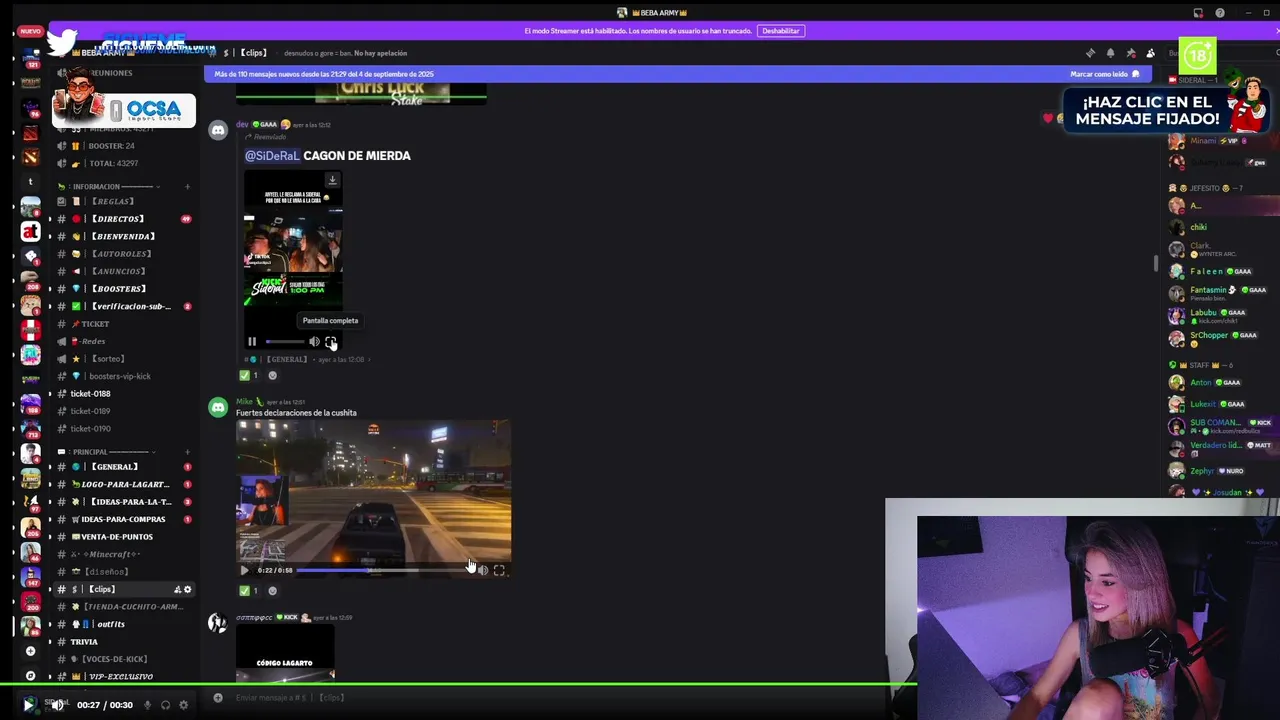
Task: Open fullscreen for Mike's GTA video
Action: pyautogui.click(x=499, y=570)
